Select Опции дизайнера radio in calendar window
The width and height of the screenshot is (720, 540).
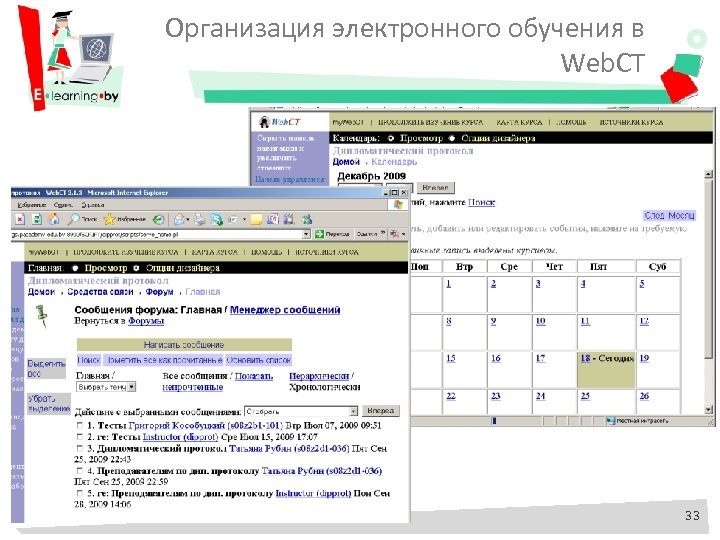pyautogui.click(x=452, y=138)
